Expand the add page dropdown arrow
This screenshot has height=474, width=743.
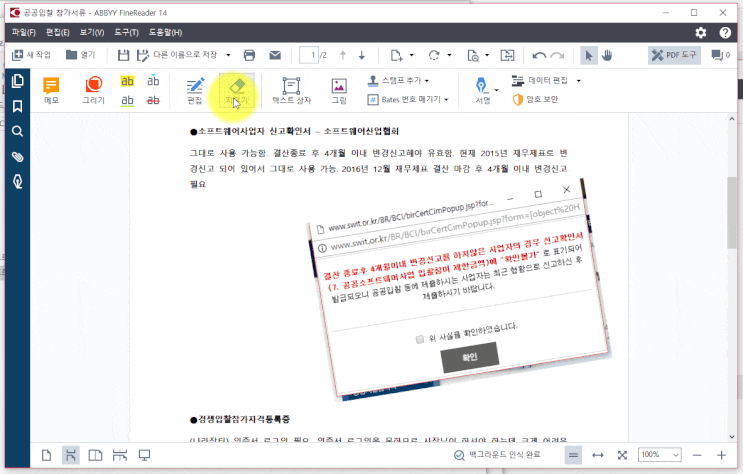(x=411, y=55)
